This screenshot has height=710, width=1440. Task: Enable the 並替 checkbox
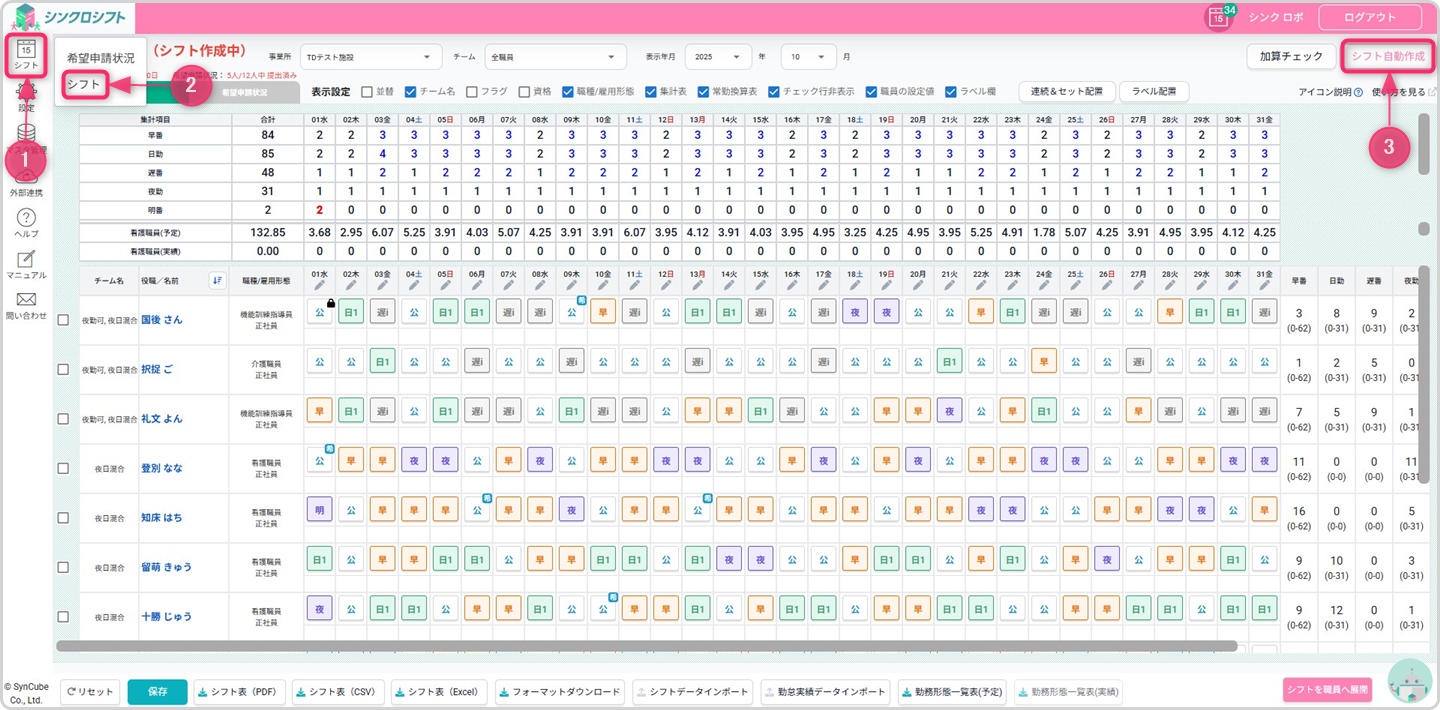(367, 91)
